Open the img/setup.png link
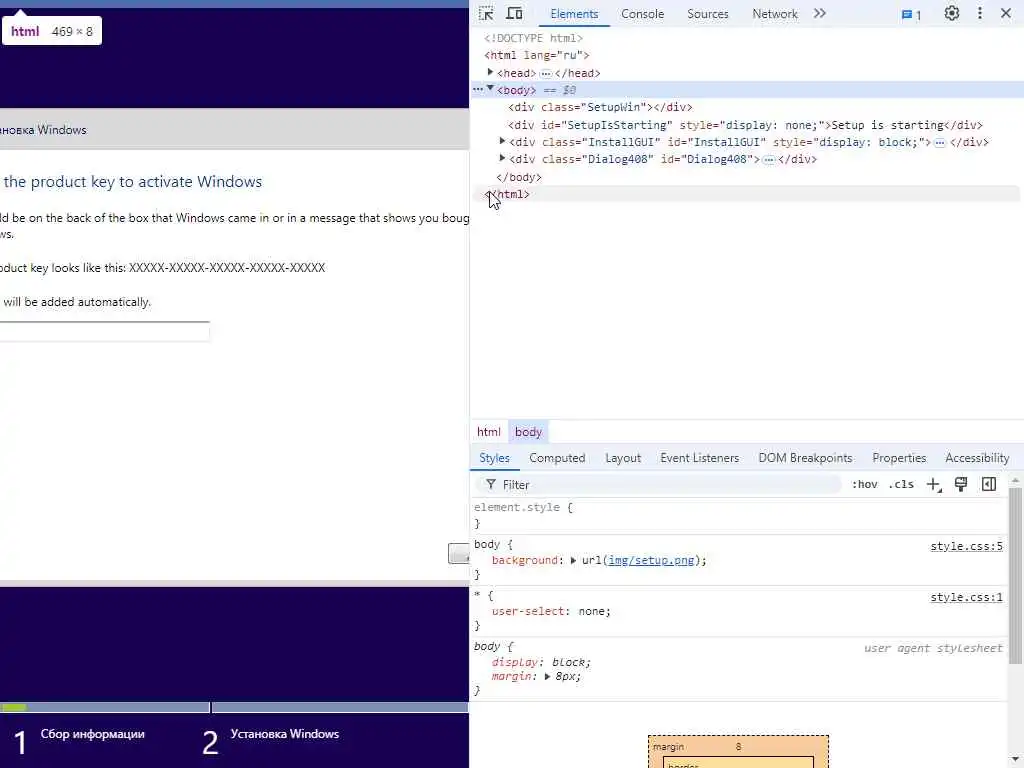 pos(651,560)
